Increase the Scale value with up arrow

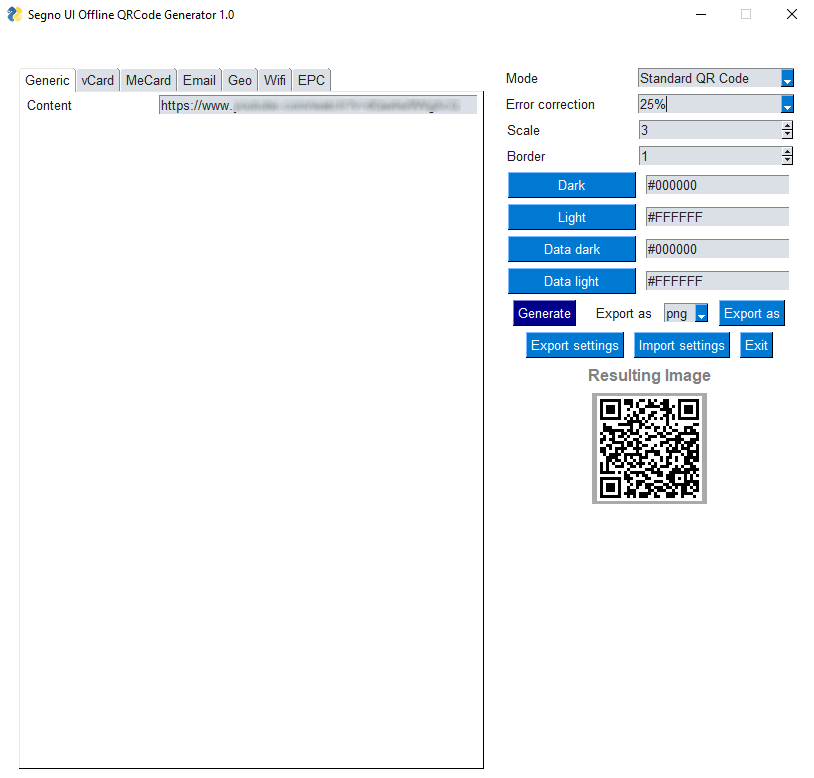787,126
